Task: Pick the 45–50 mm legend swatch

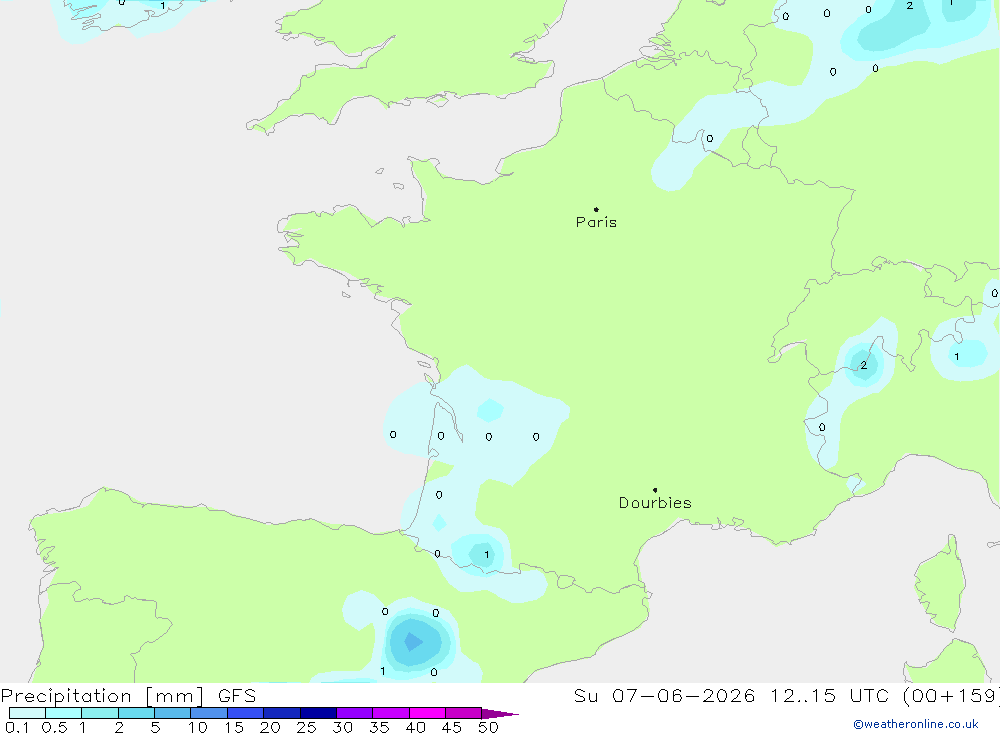Action: pyautogui.click(x=464, y=713)
